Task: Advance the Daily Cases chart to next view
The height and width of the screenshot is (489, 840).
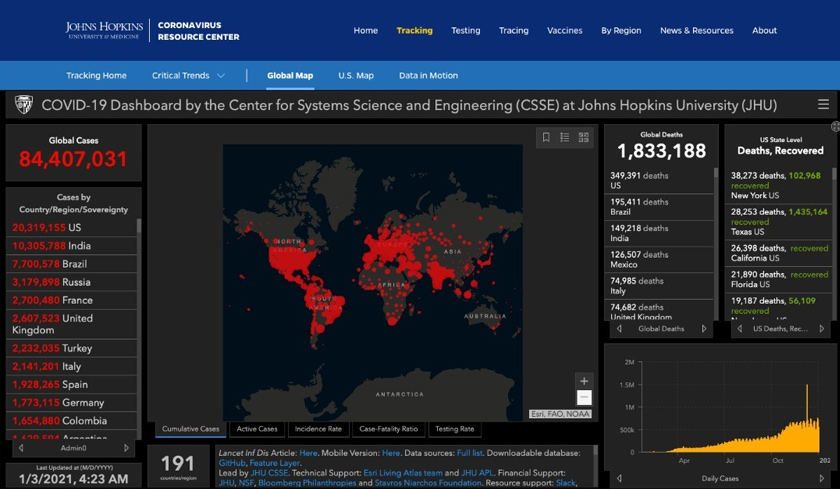Action: point(822,478)
